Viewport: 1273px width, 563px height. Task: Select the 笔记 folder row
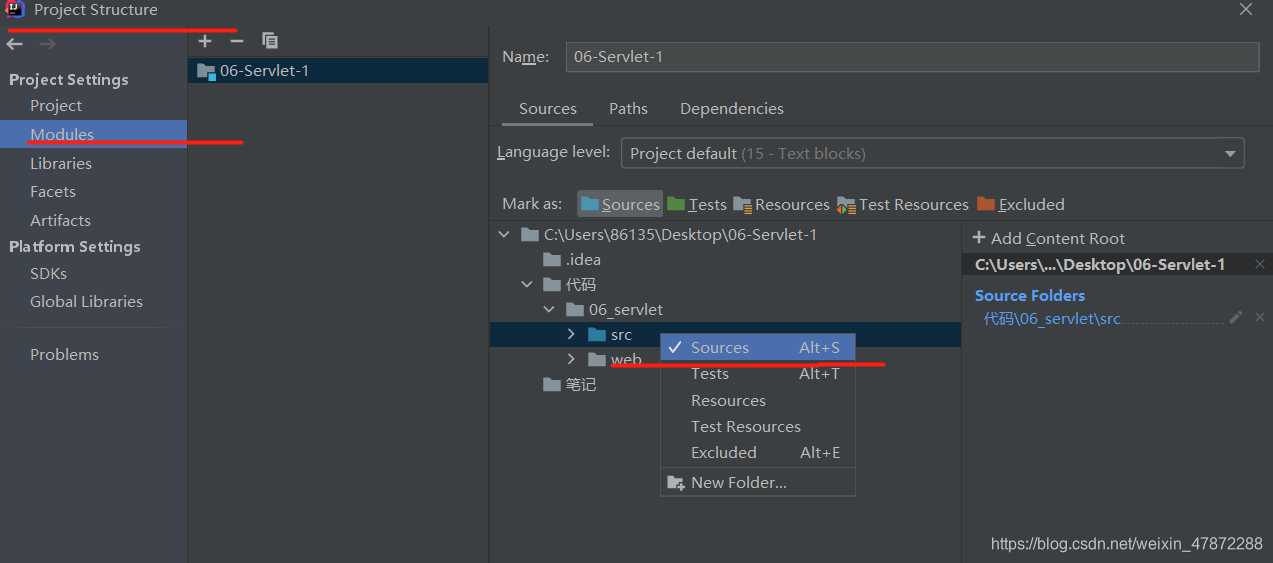[x=725, y=384]
